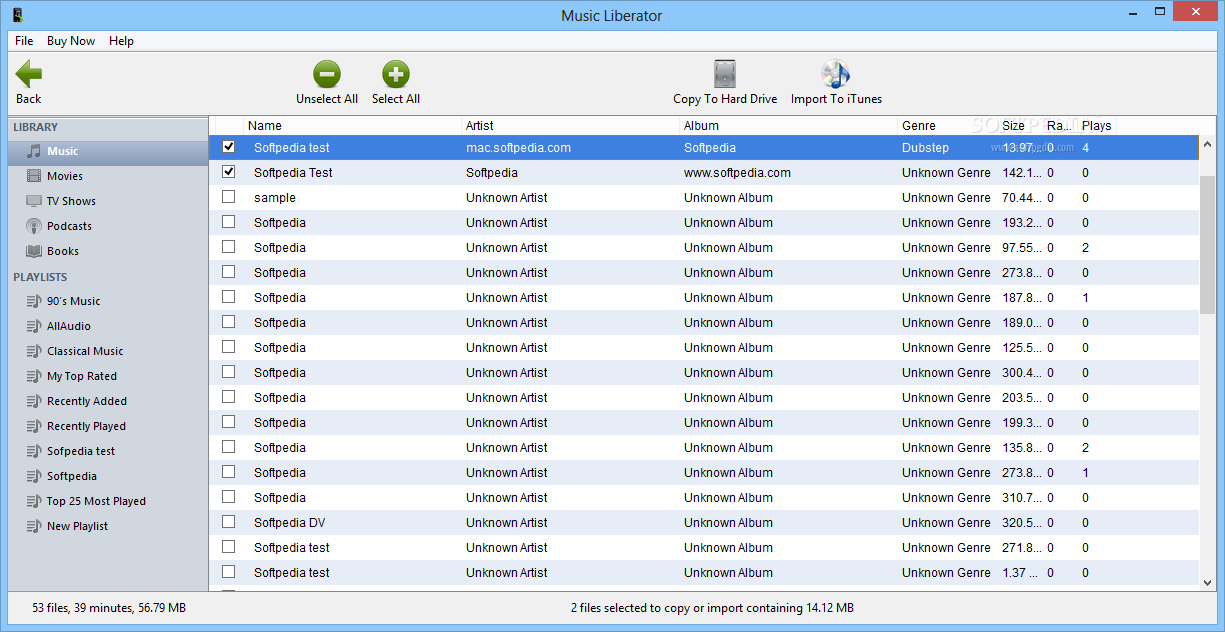Screen dimensions: 1225x632
Task: Click the Sofpedia test playlist icon
Action: tap(34, 451)
